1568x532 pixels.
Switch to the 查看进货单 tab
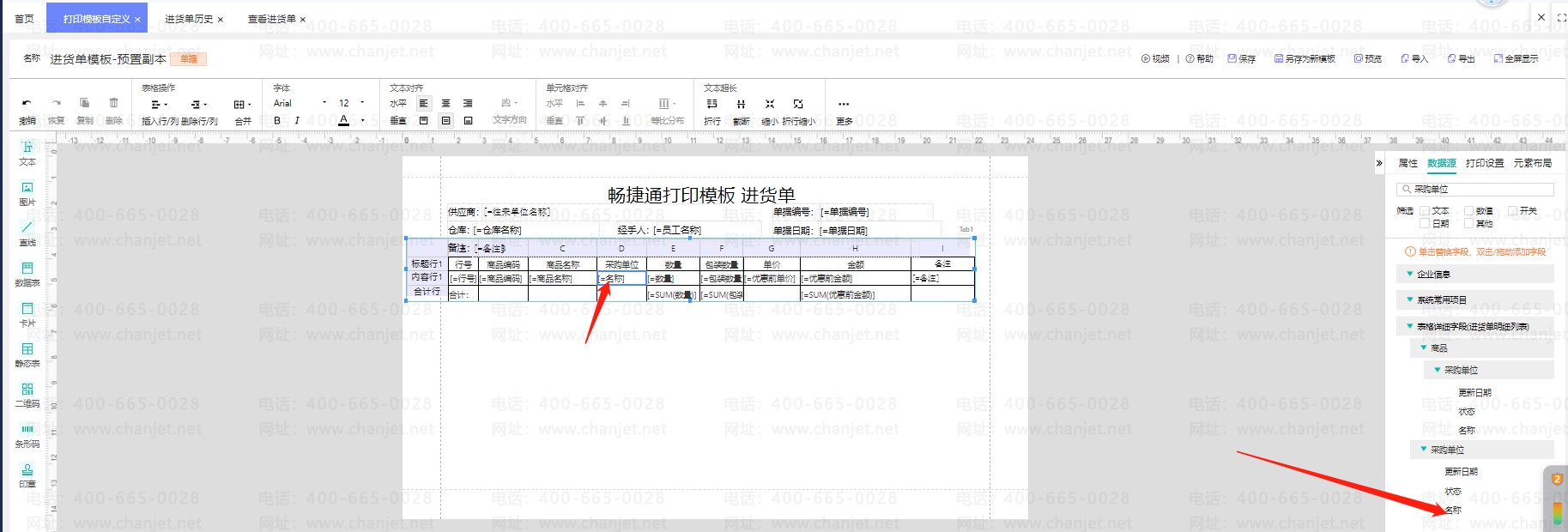(272, 19)
